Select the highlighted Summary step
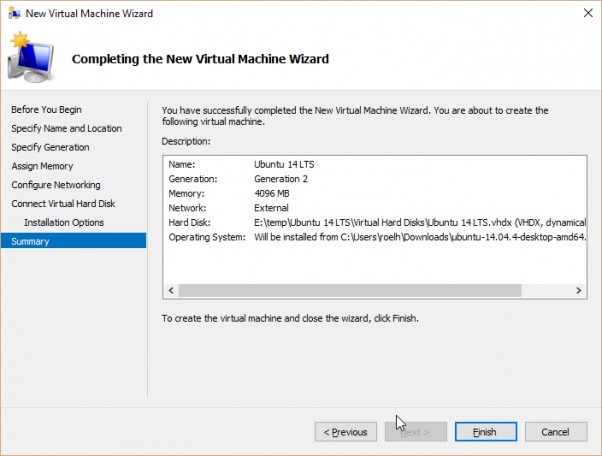 point(73,241)
